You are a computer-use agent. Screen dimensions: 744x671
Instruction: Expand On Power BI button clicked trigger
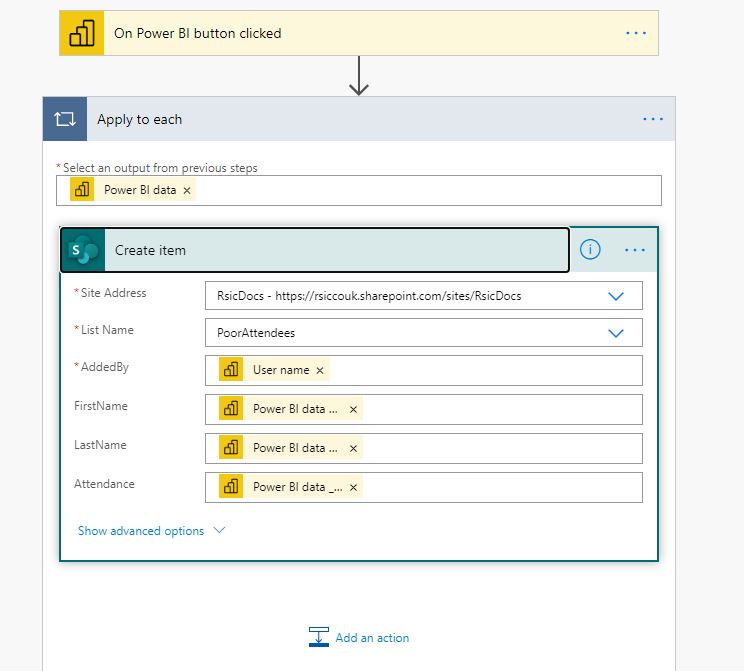point(359,33)
